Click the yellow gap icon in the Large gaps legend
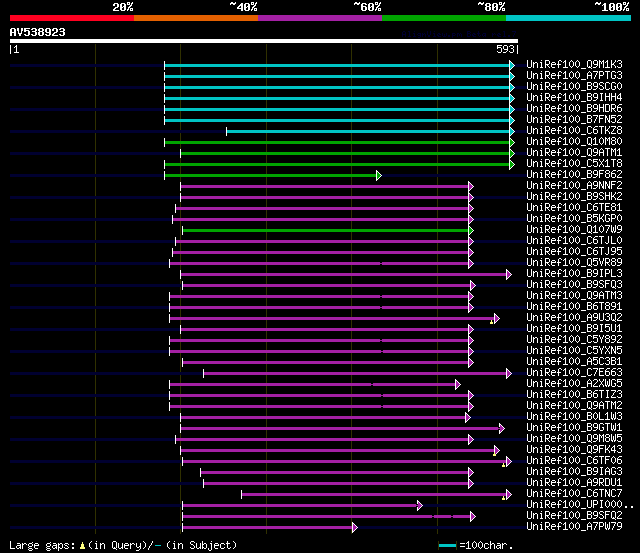 pos(82,546)
